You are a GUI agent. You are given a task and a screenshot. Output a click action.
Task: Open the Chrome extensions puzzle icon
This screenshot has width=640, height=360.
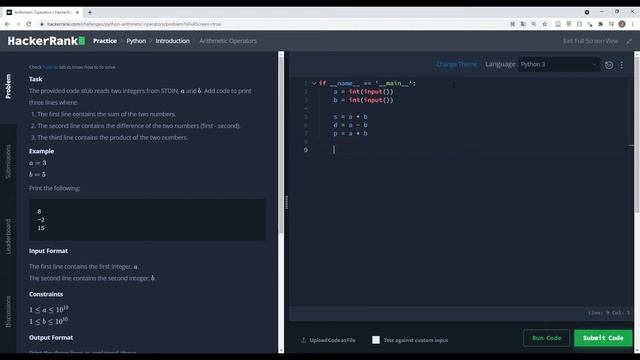pyautogui.click(x=600, y=24)
